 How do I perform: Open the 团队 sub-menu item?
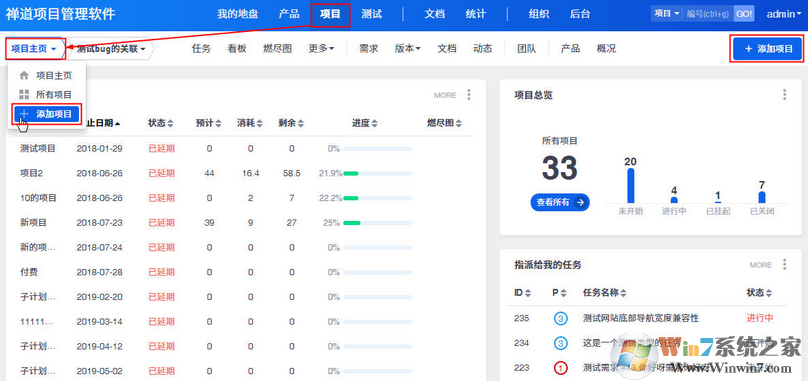[527, 49]
